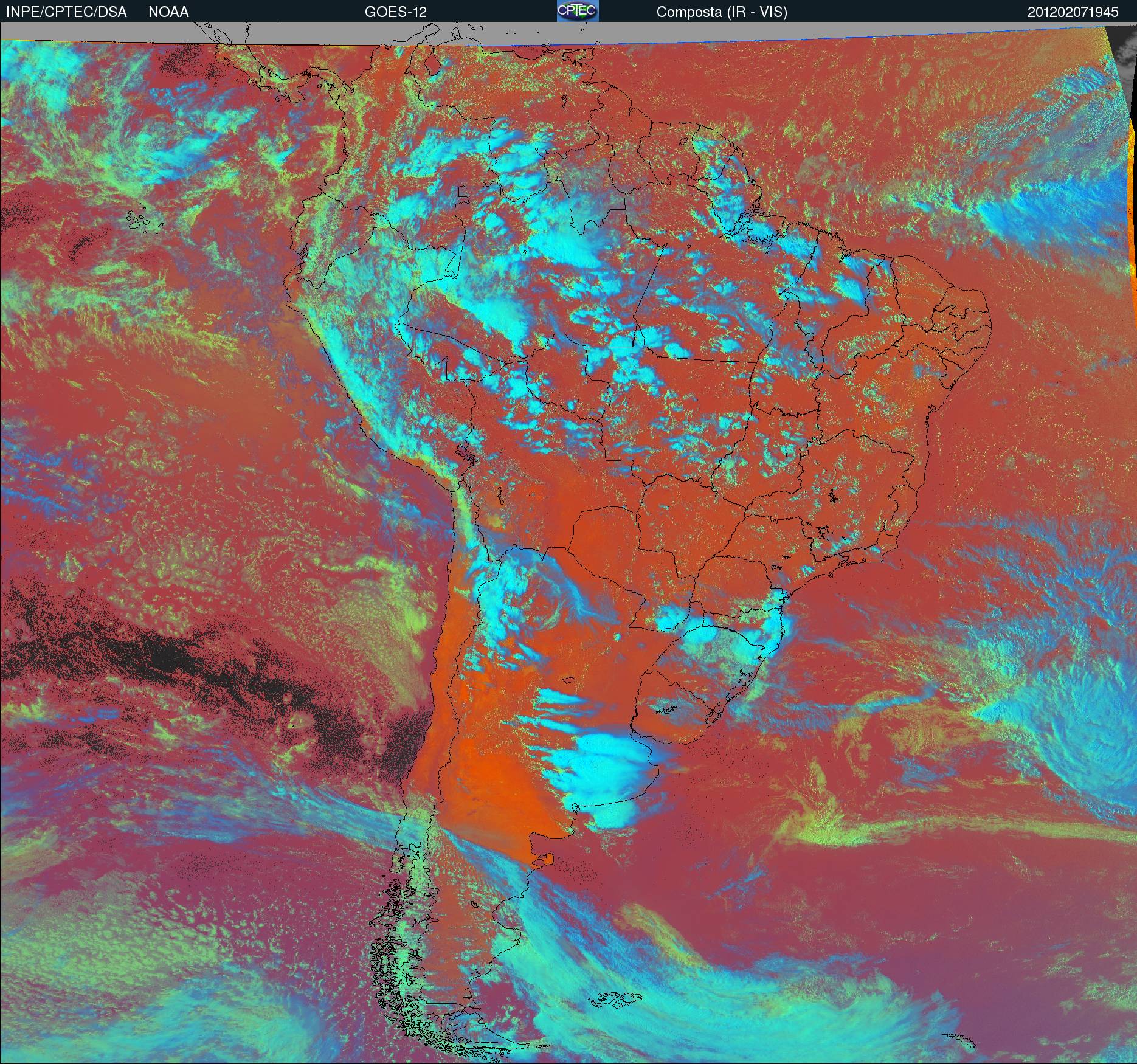Click the INPE/CPTEC/DSA header text

pos(66,12)
